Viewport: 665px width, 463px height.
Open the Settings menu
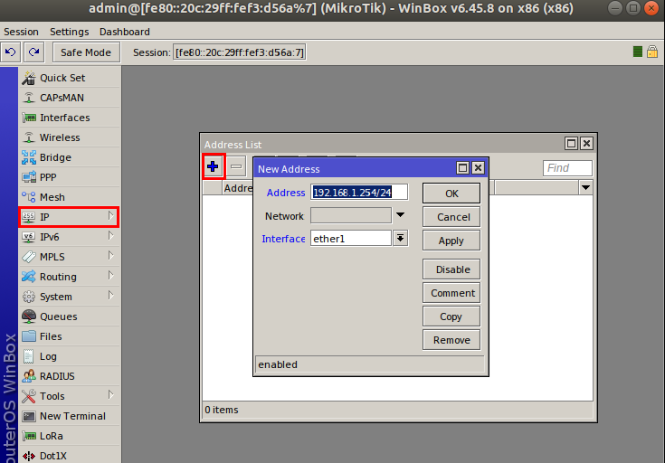69,32
